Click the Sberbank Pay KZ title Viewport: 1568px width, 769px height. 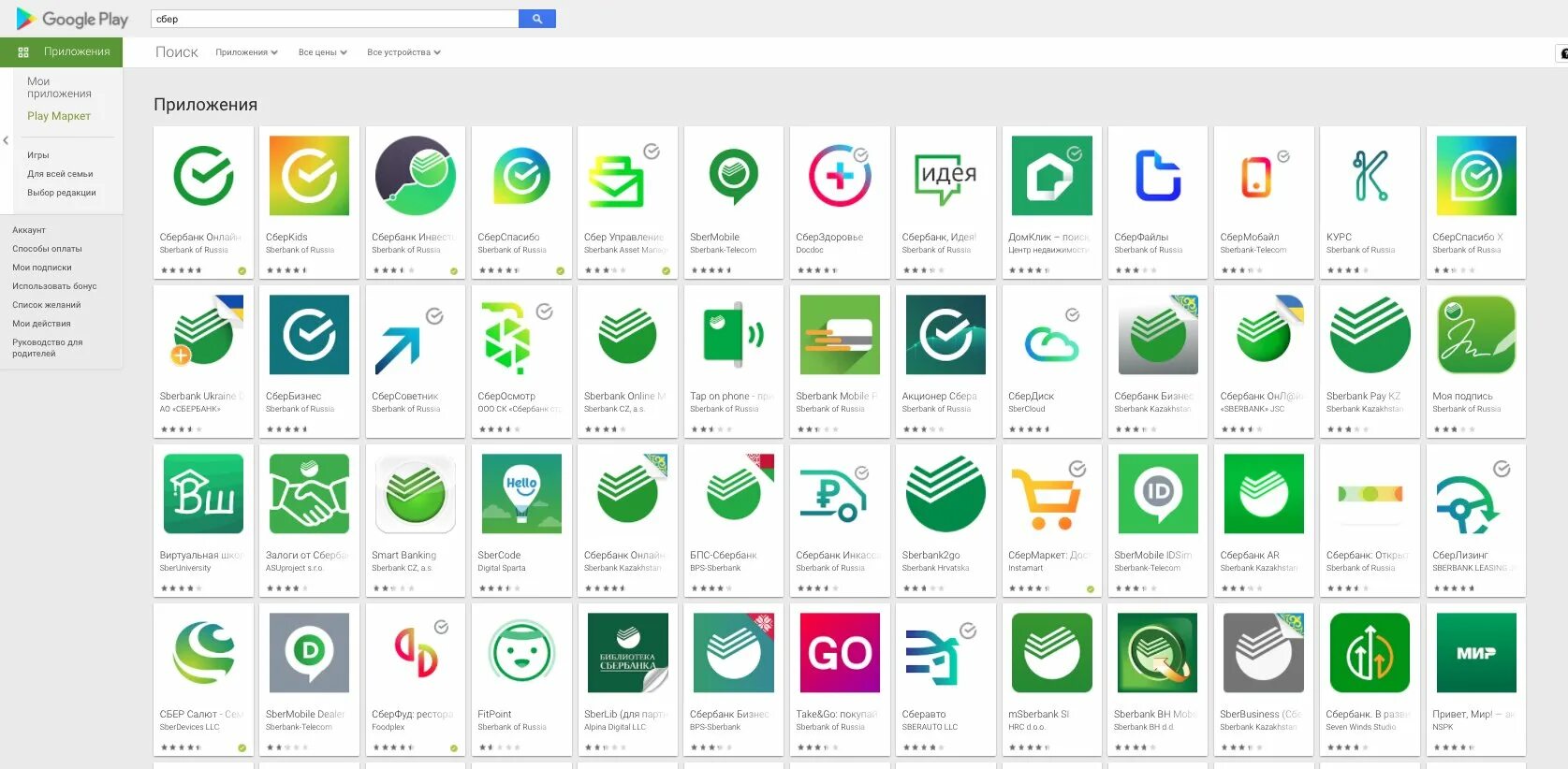[x=1363, y=397]
